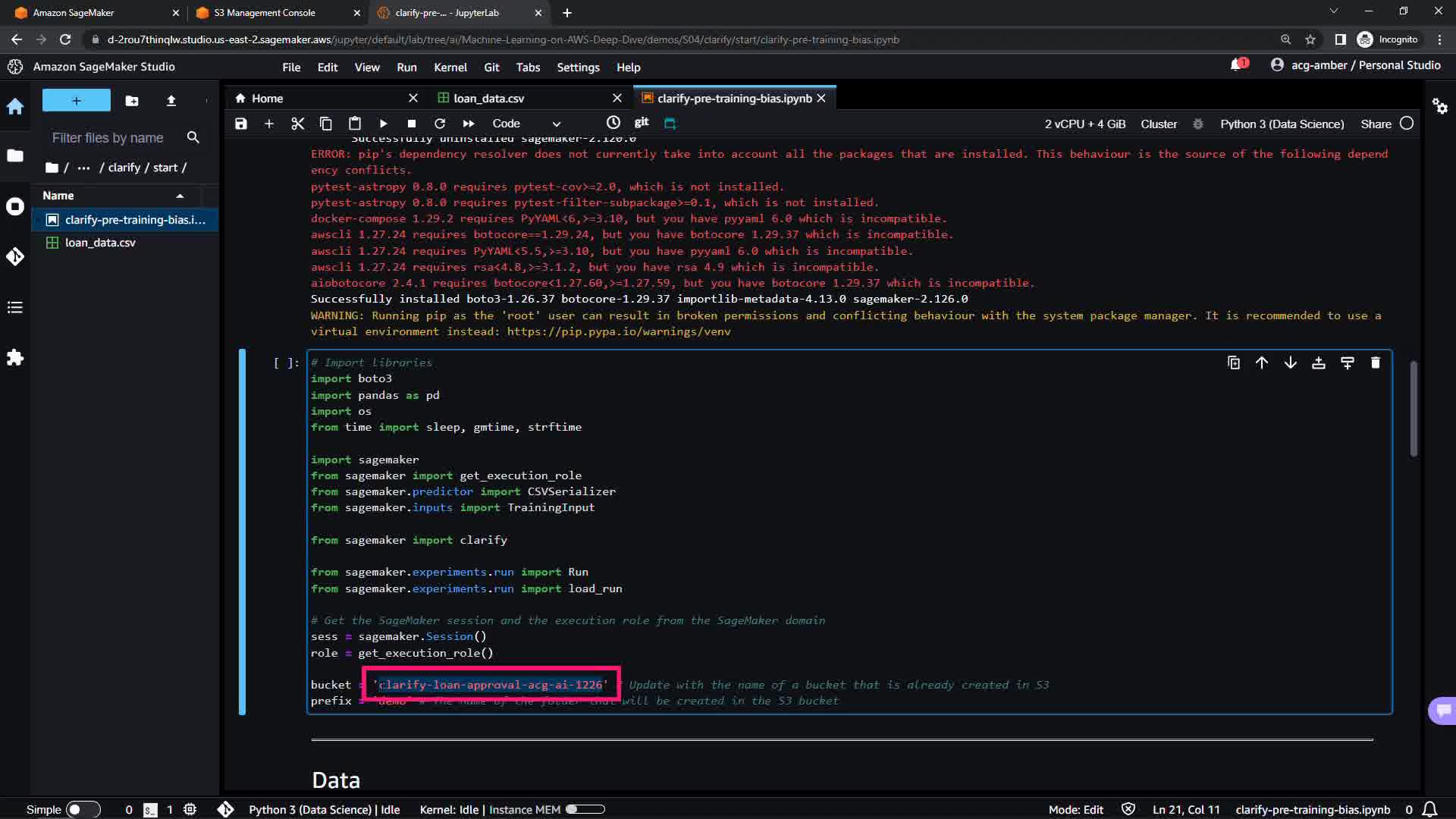
Task: Move the cell down with arrow icon
Action: pos(1290,362)
